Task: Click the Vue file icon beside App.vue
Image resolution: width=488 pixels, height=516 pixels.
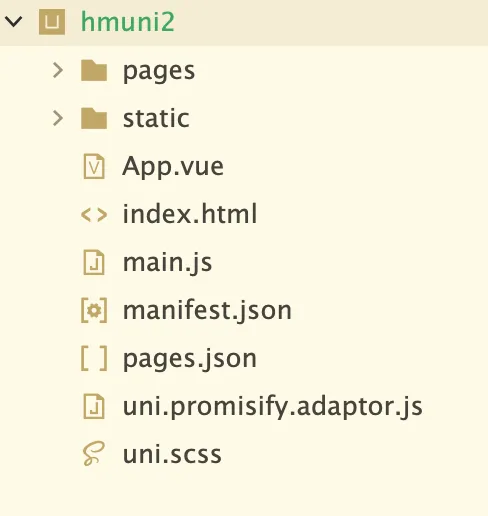Action: (94, 166)
